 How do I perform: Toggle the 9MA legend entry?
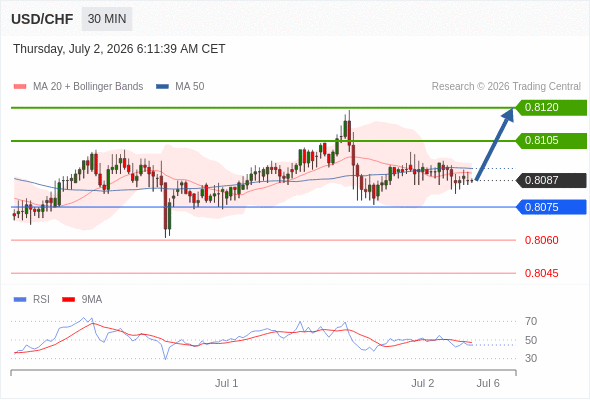click(x=82, y=300)
